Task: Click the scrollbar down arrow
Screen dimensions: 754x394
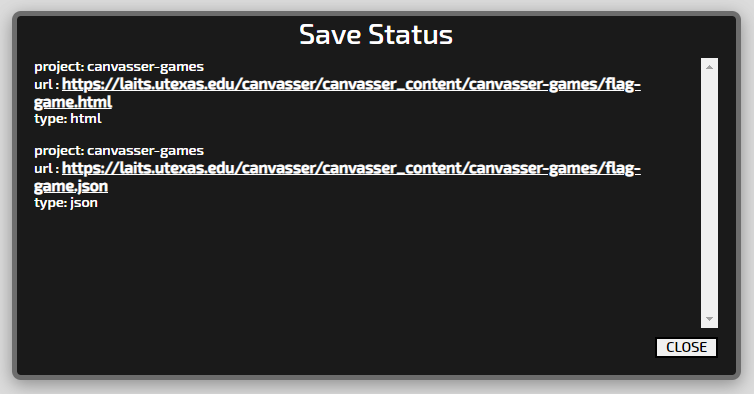Action: coord(709,319)
